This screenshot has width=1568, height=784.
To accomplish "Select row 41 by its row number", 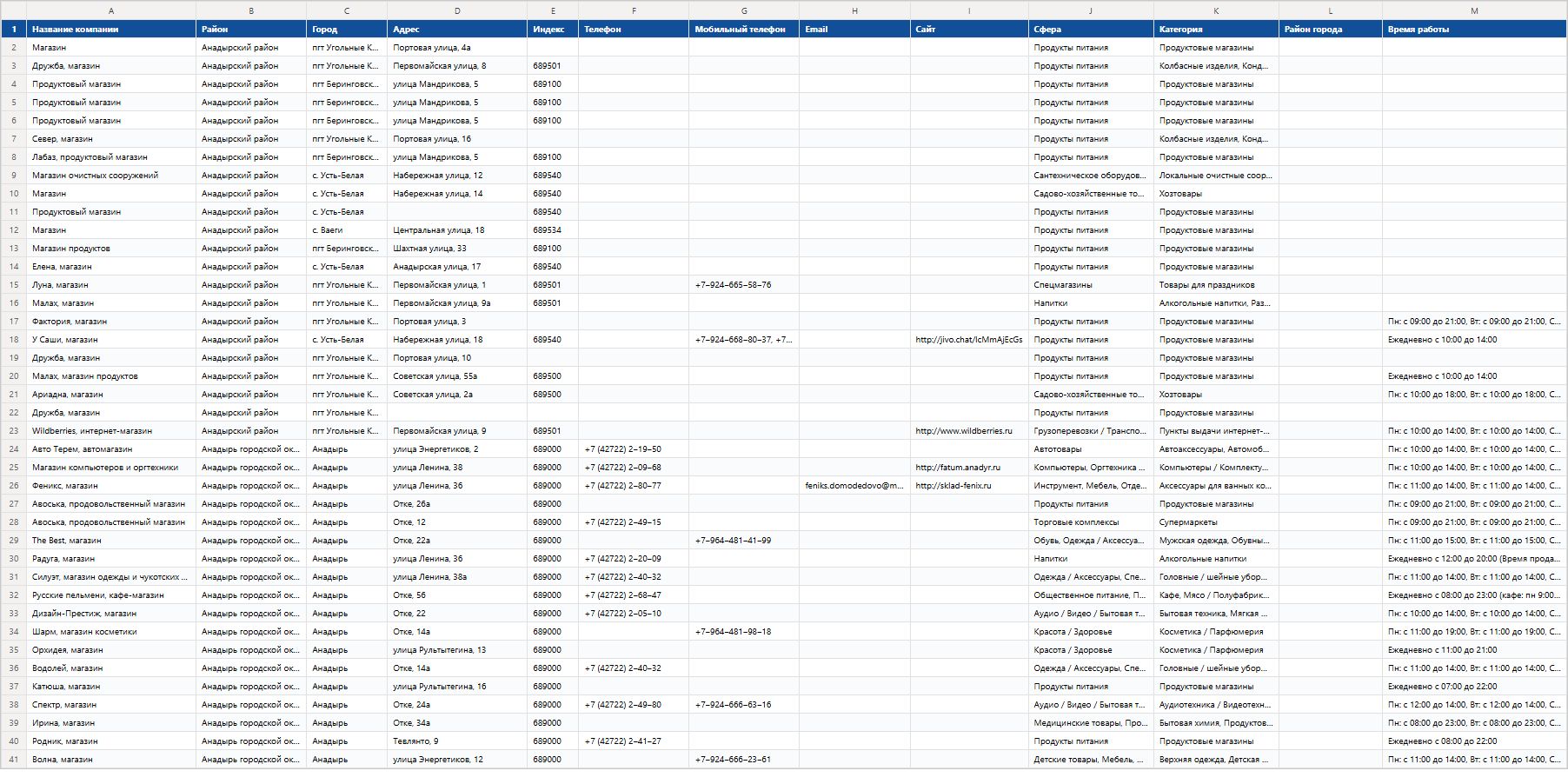I will click(x=14, y=760).
